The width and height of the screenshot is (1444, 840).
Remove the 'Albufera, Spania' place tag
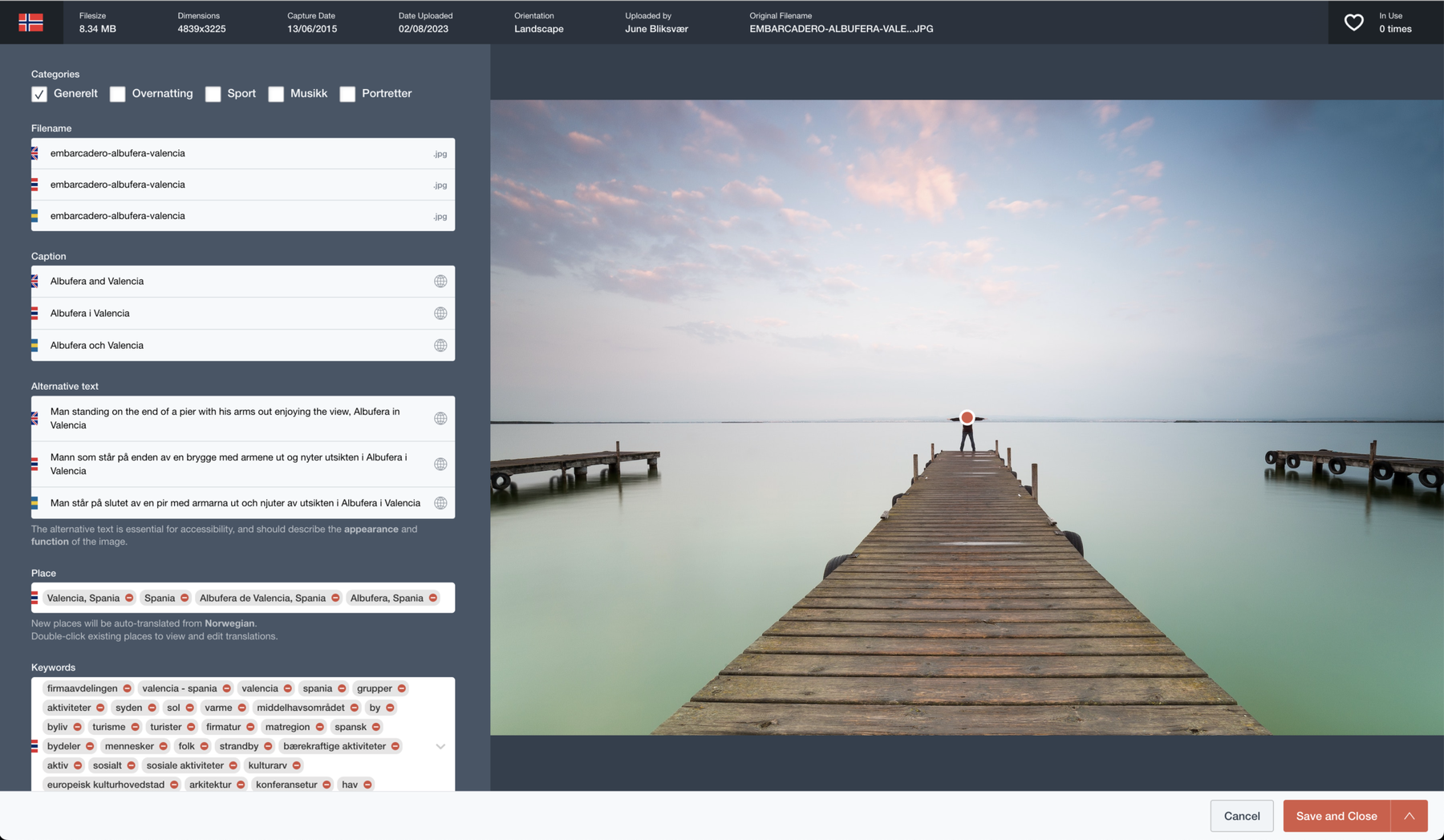(433, 599)
